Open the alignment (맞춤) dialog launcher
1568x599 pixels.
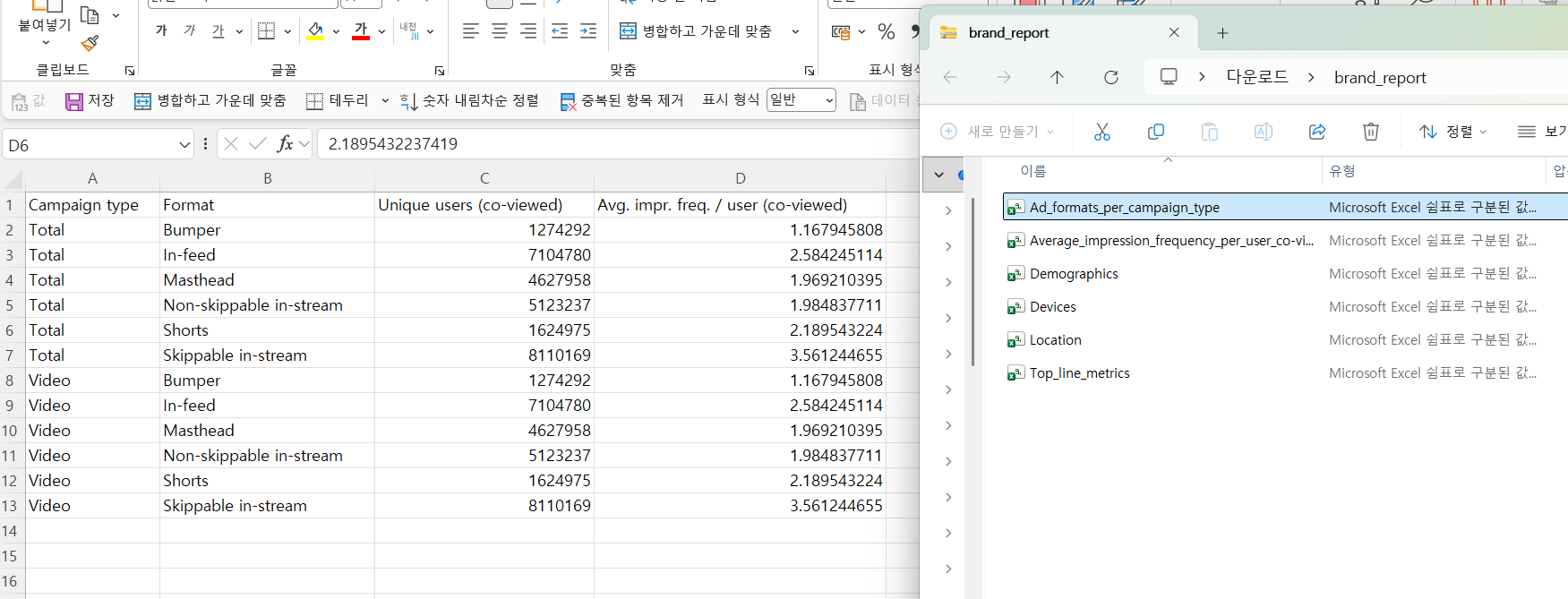point(810,70)
